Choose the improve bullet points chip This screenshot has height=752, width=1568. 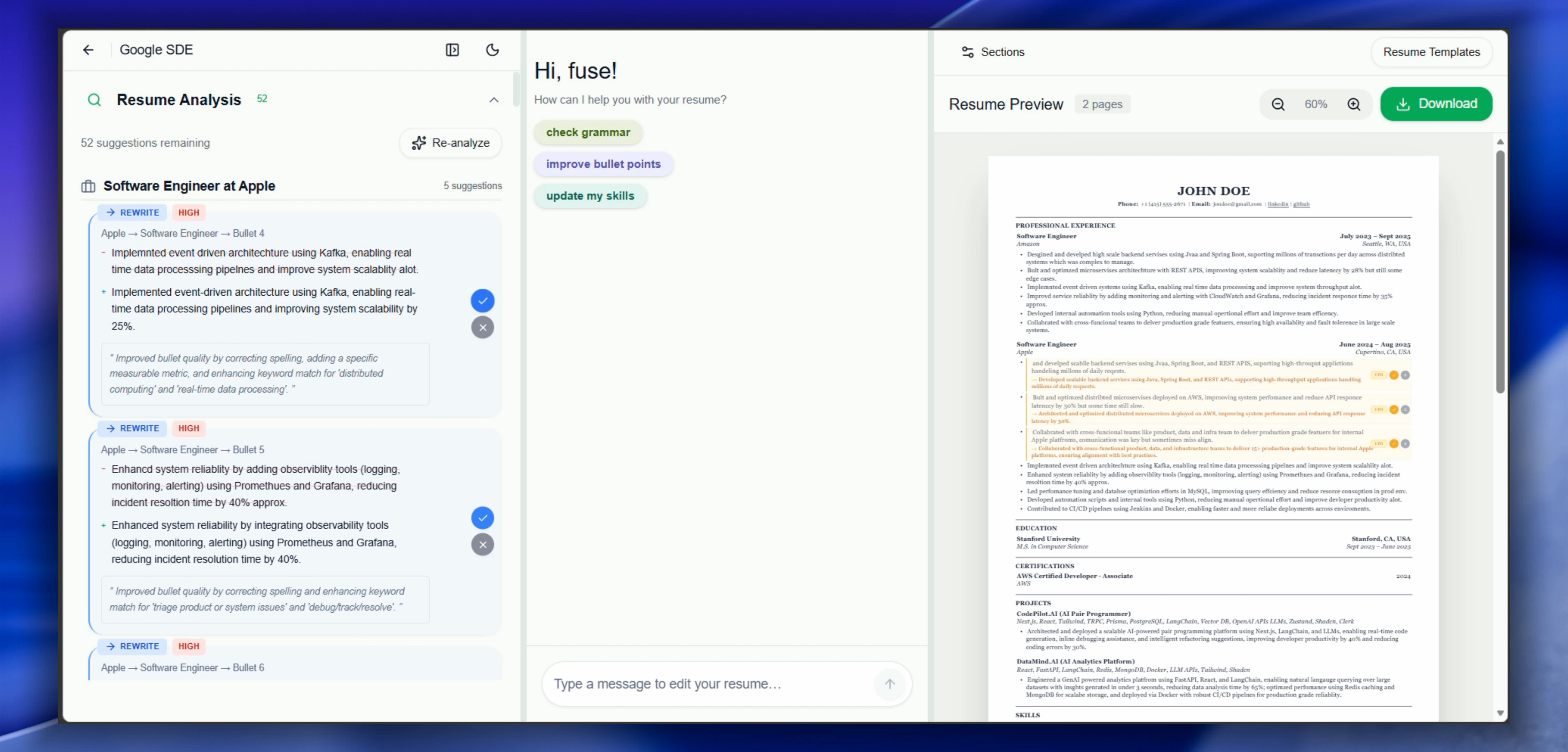(x=603, y=164)
